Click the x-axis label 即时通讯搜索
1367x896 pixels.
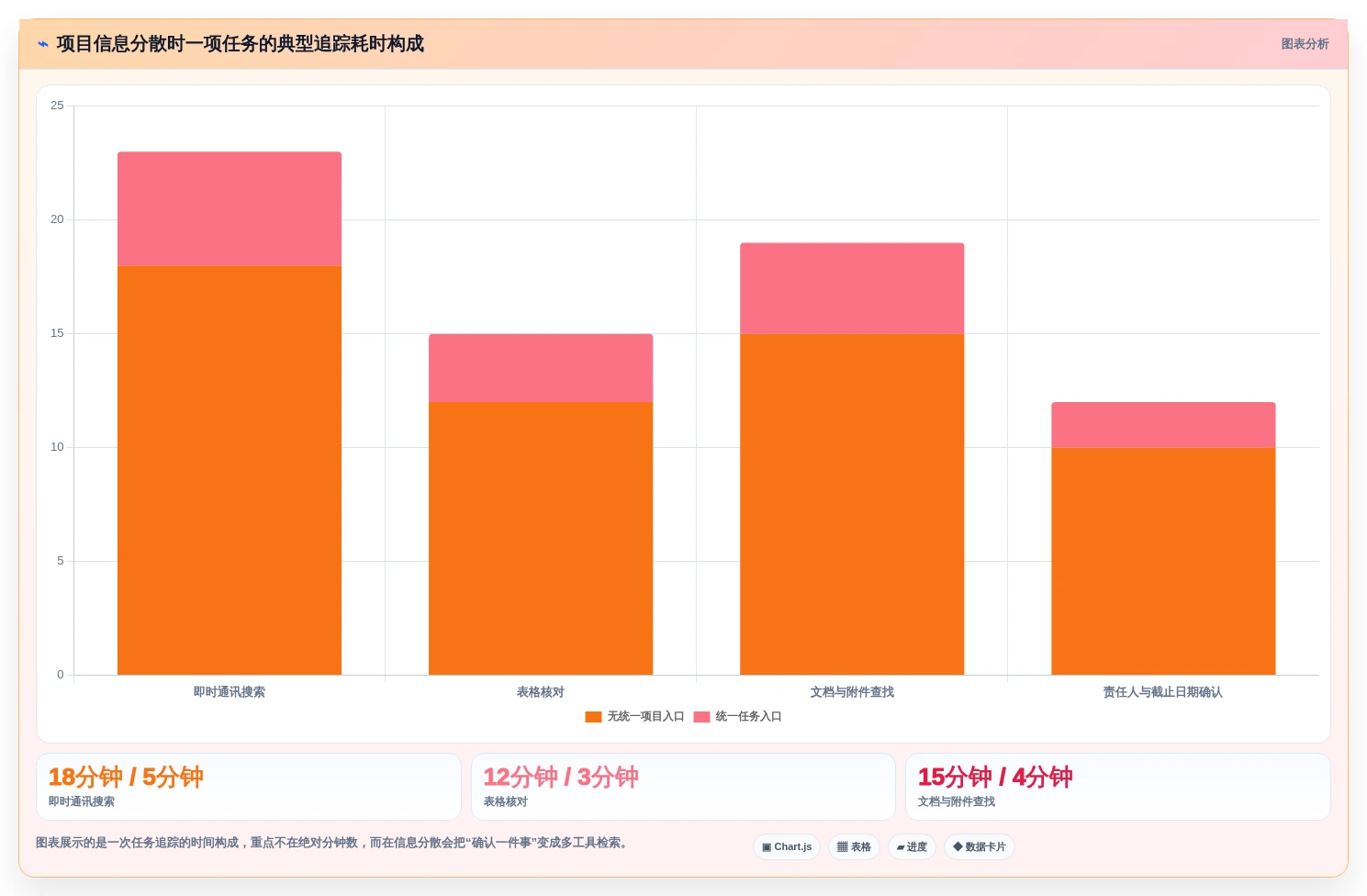tap(230, 692)
